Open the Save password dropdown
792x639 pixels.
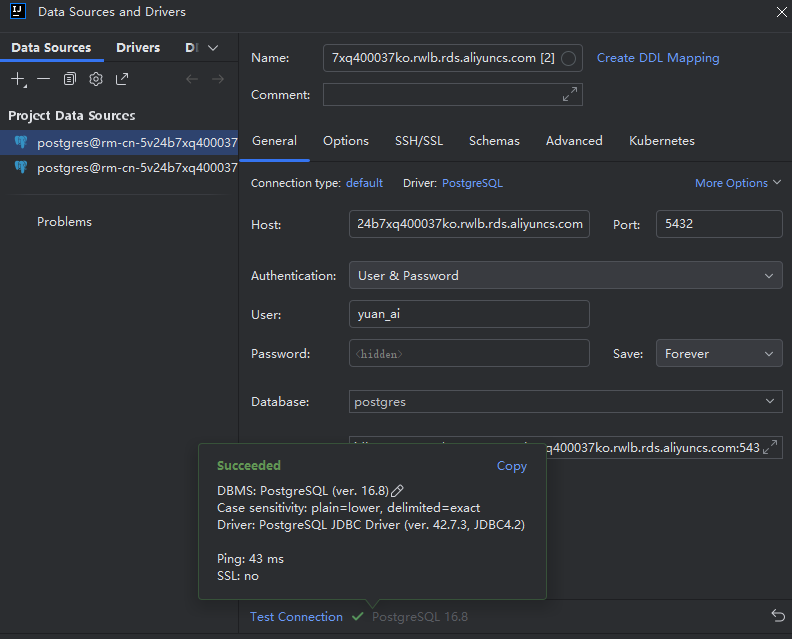point(719,353)
